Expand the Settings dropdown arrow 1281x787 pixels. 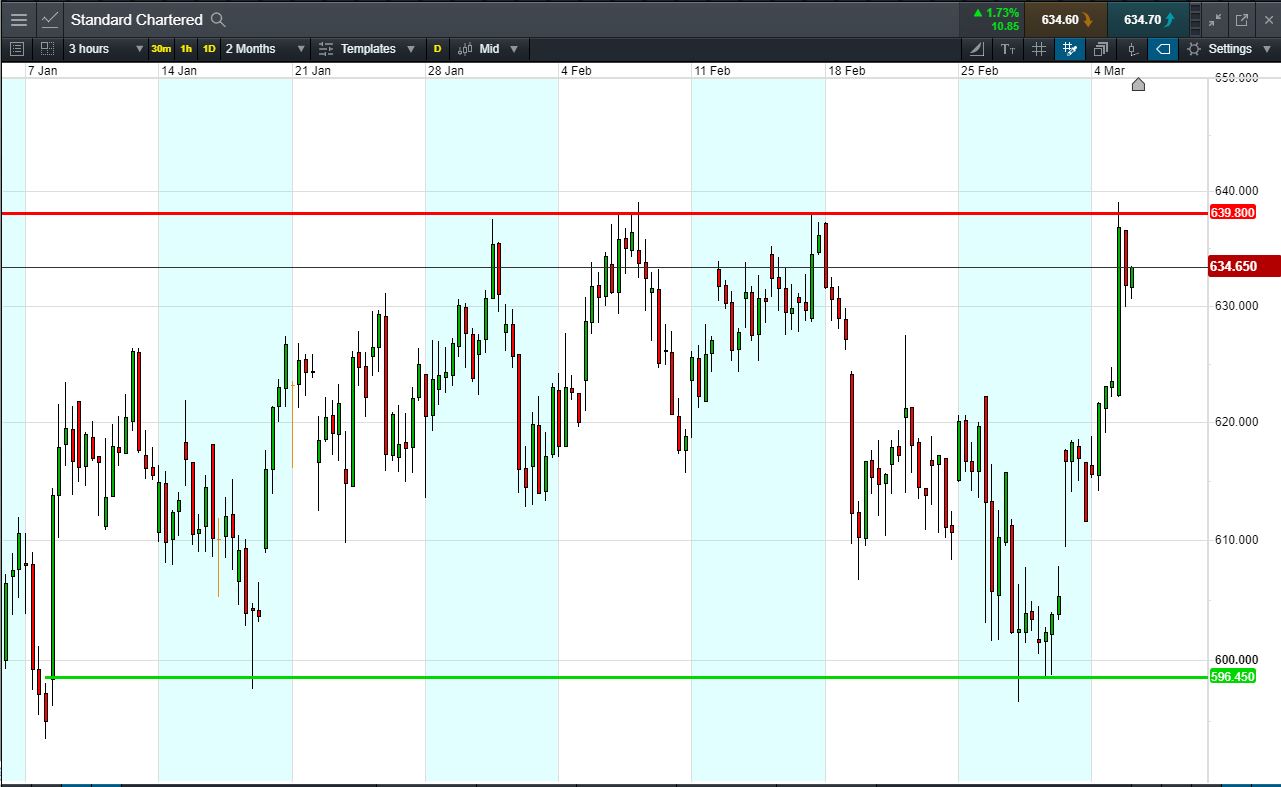(x=1266, y=48)
